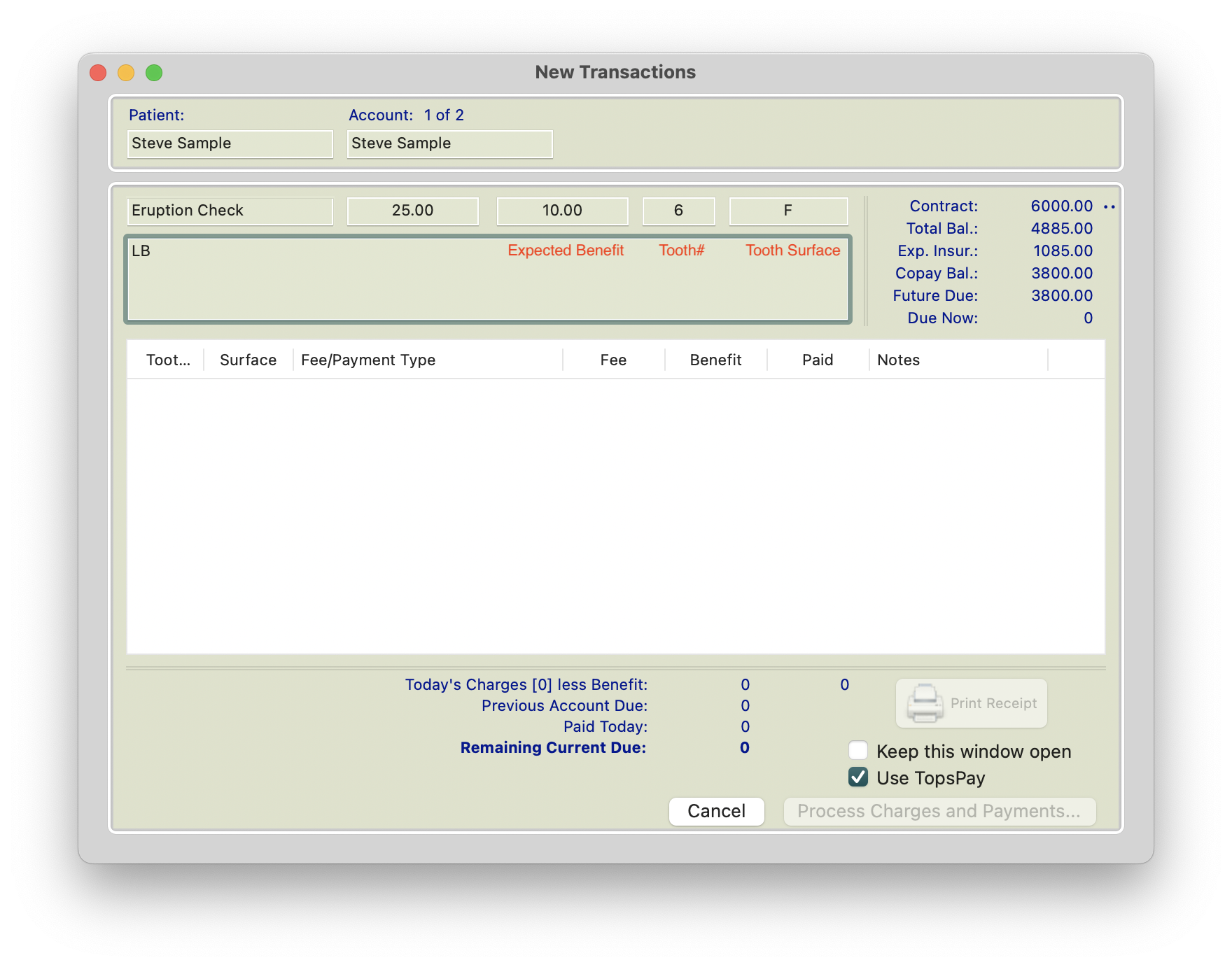Click the tooth surface field showing F
The image size is (1232, 967).
(787, 211)
